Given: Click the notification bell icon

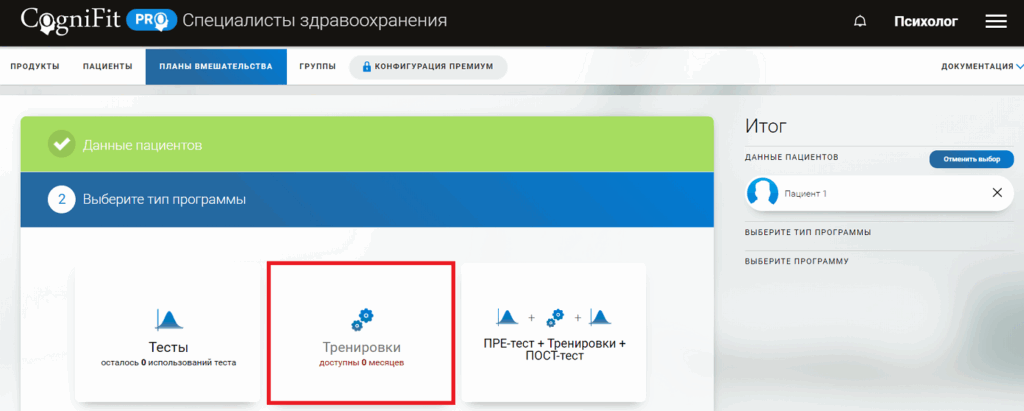Looking at the screenshot, I should pos(859,21).
